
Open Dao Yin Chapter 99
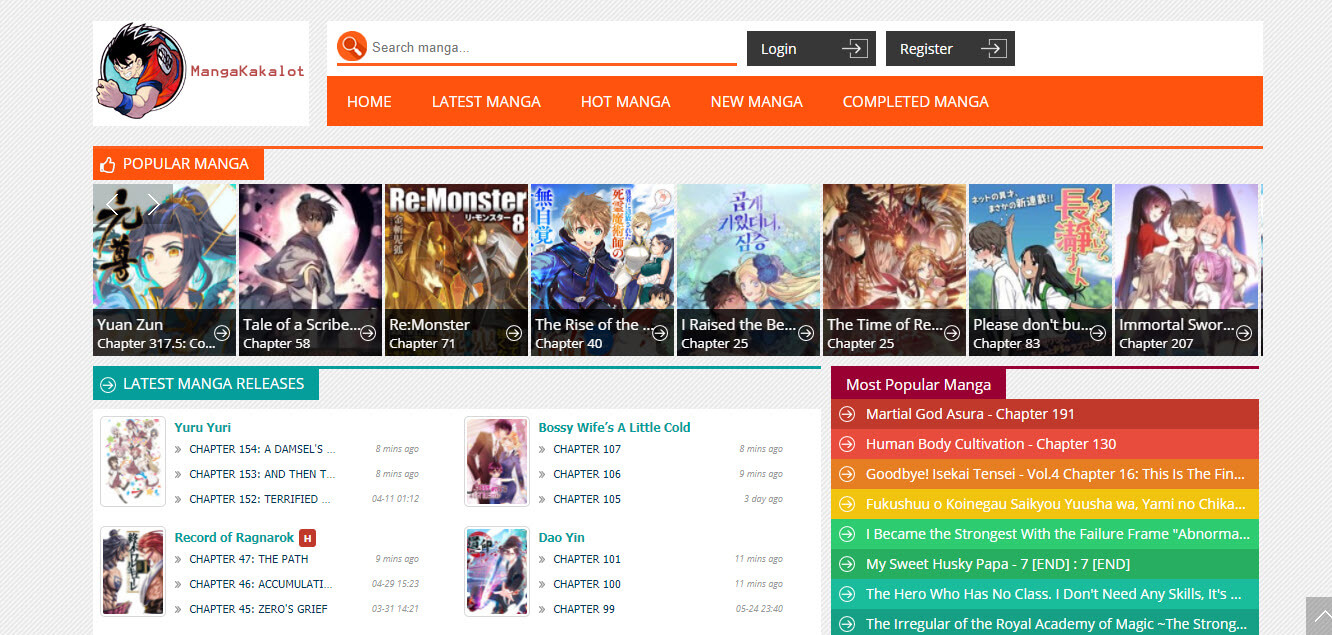[584, 609]
